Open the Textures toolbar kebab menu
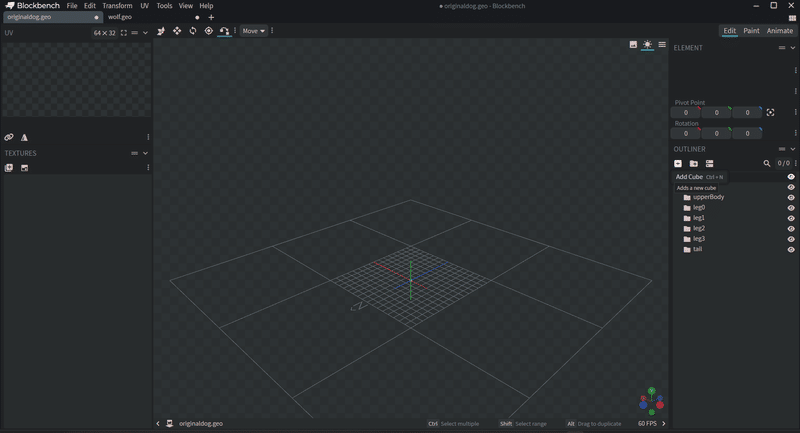This screenshot has height=433, width=800. (148, 167)
